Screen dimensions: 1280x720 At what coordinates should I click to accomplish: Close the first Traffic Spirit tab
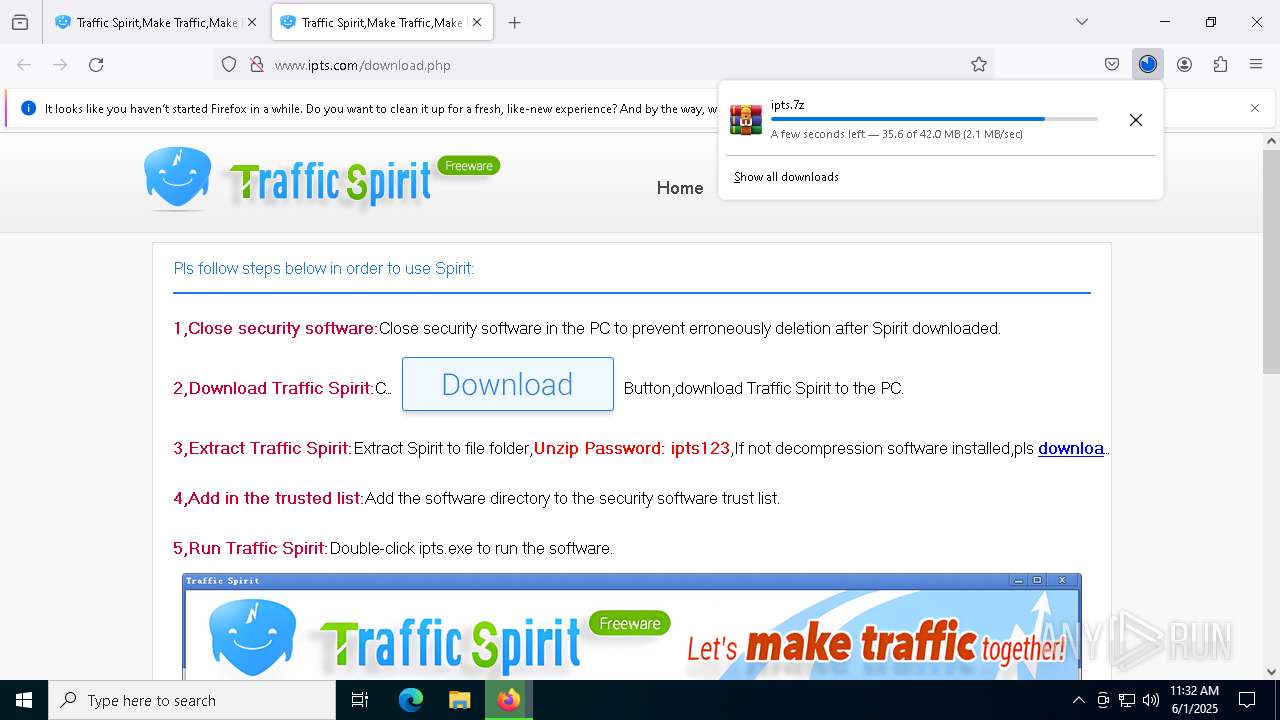[251, 22]
